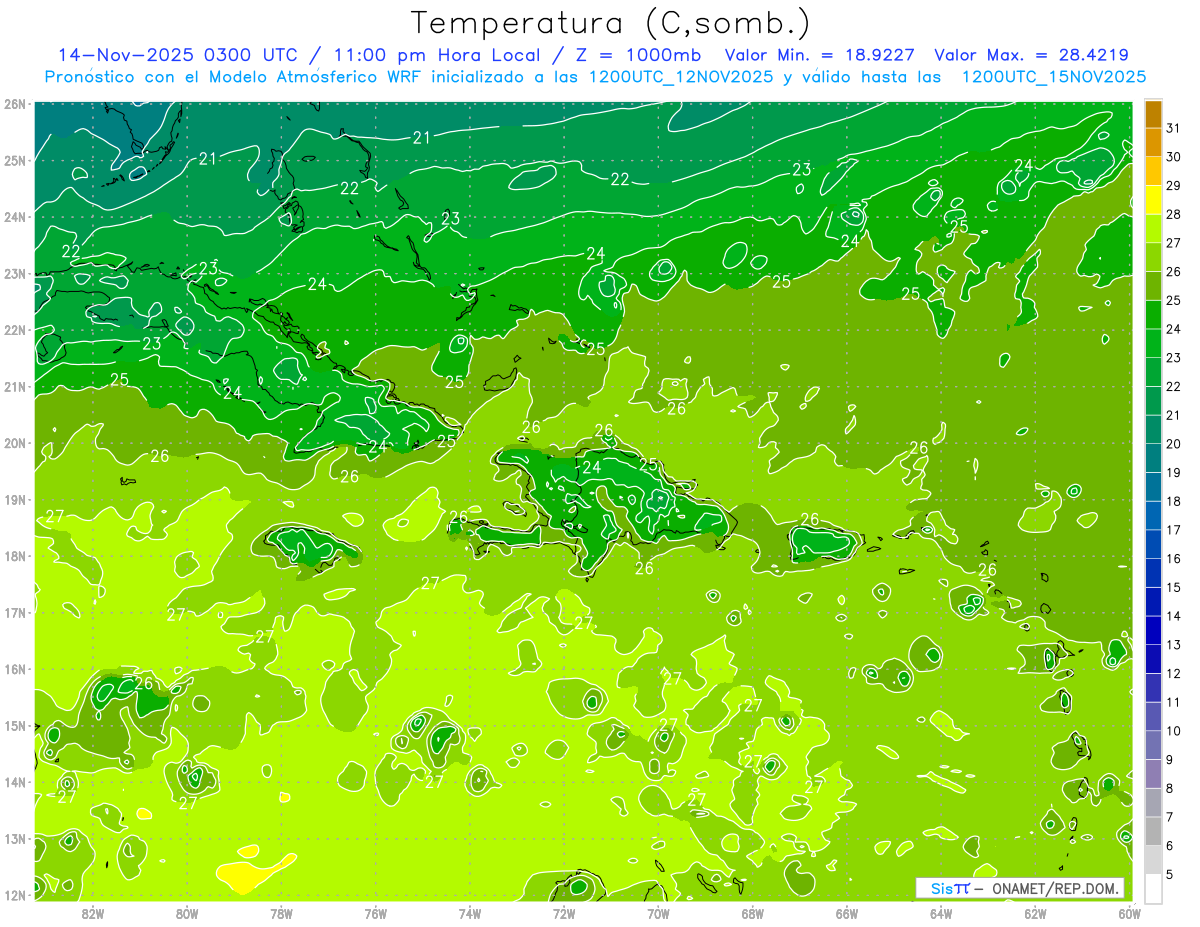Viewport: 1200px width, 927px height.
Task: Click the 12N latitude label
Action: [x=14, y=895]
